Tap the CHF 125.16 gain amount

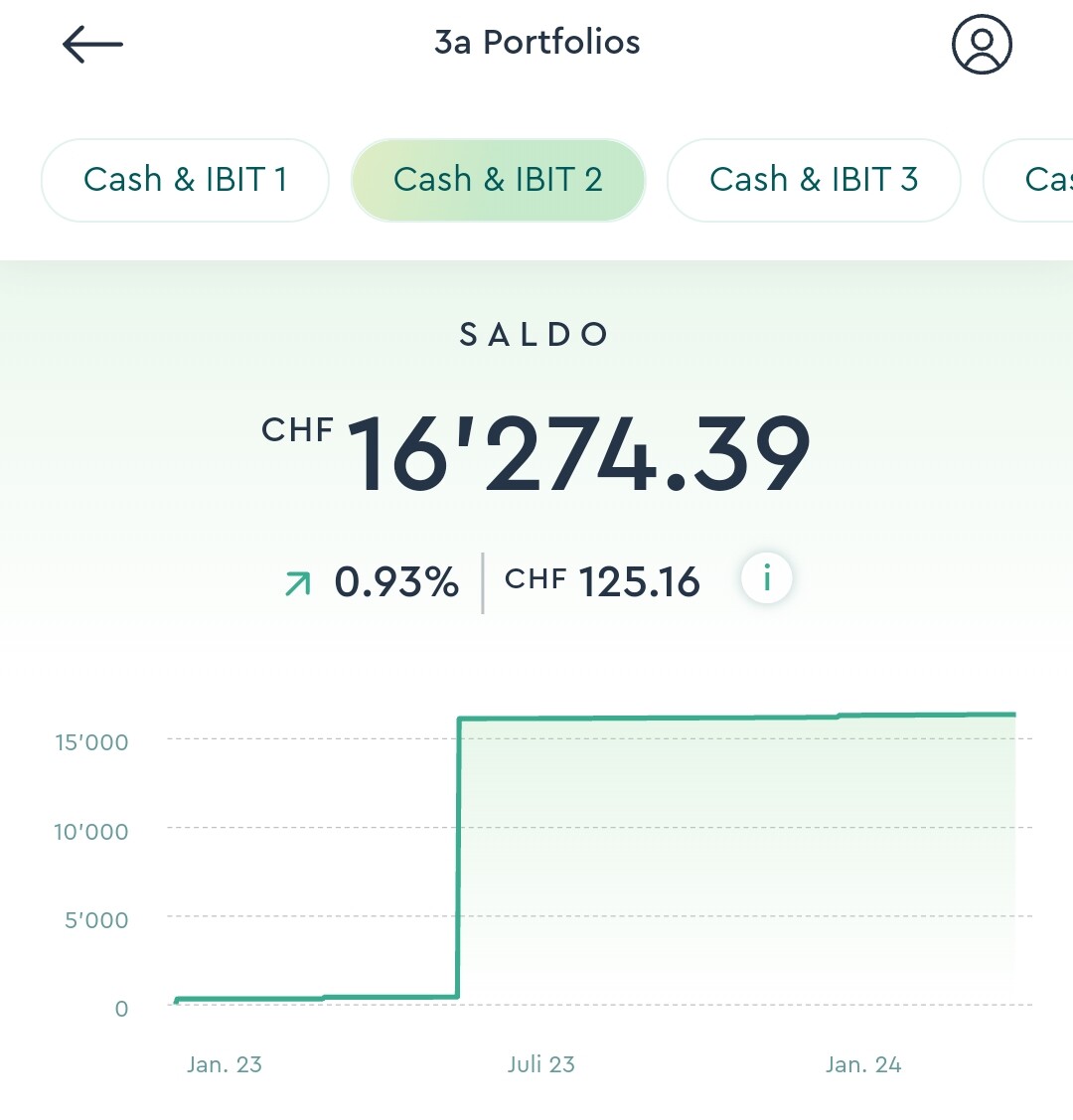[x=602, y=581]
